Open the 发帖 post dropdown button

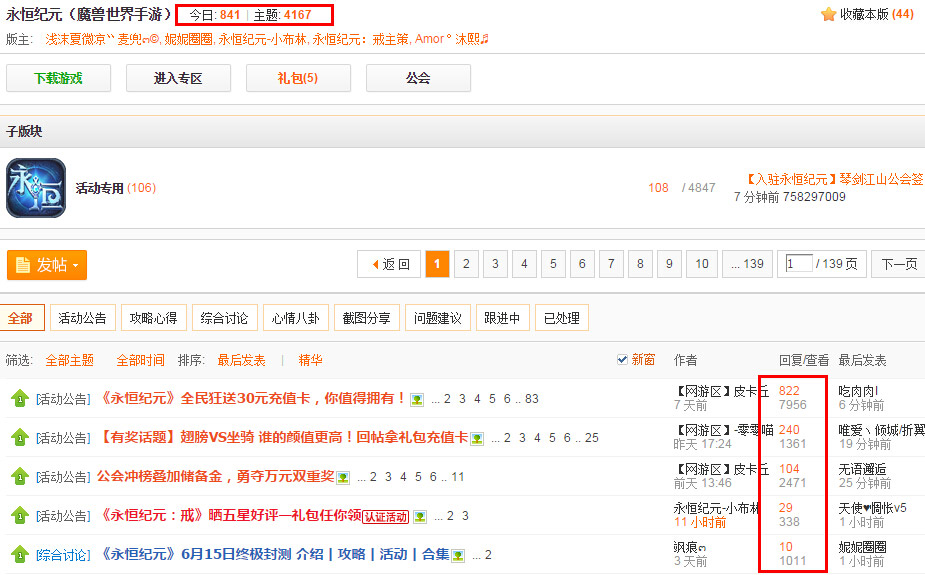[47, 265]
